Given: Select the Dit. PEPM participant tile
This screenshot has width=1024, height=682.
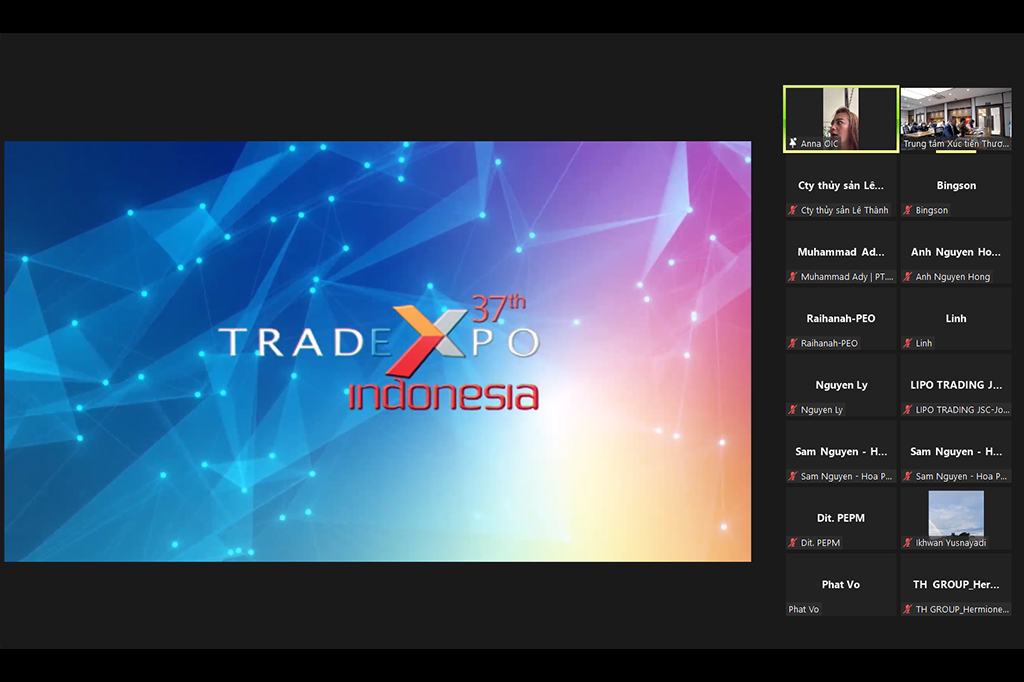Looking at the screenshot, I should click(x=841, y=518).
